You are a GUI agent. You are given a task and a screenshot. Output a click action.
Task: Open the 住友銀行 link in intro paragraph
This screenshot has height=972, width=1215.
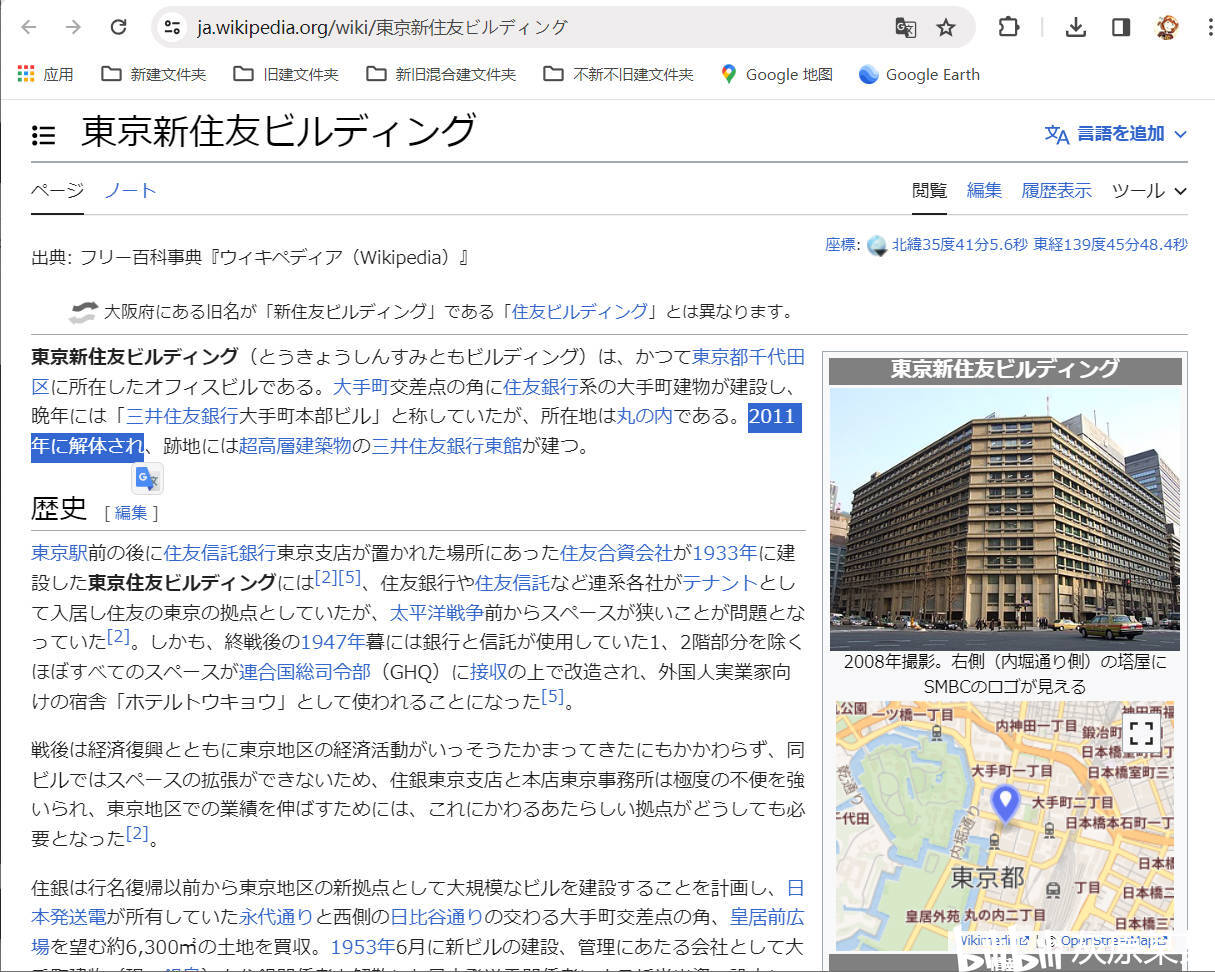(x=541, y=386)
